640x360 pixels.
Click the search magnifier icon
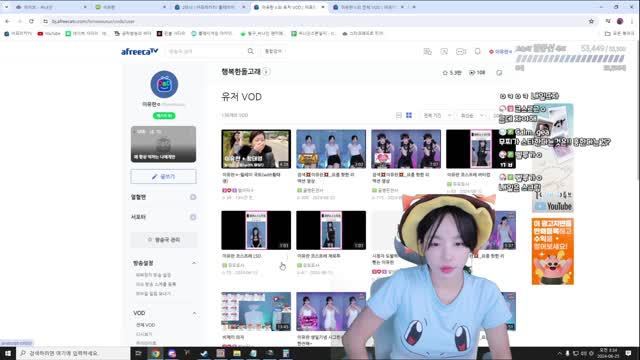(x=251, y=51)
